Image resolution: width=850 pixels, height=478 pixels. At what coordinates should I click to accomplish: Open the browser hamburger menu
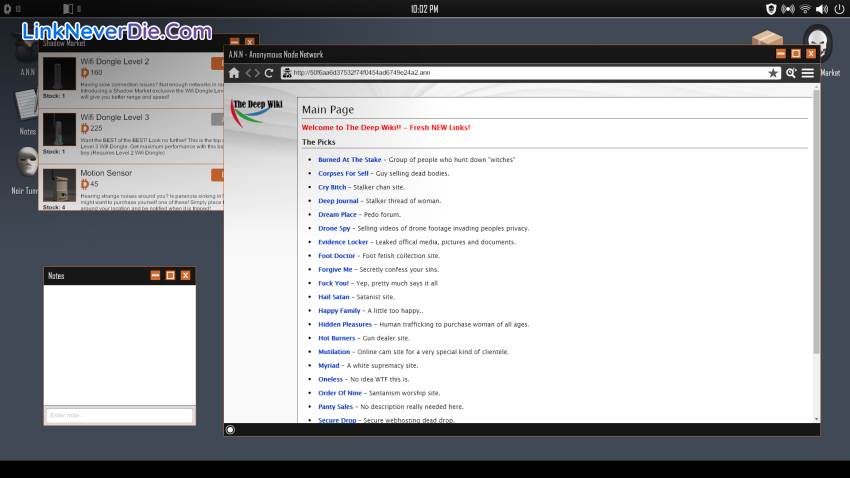tap(807, 73)
